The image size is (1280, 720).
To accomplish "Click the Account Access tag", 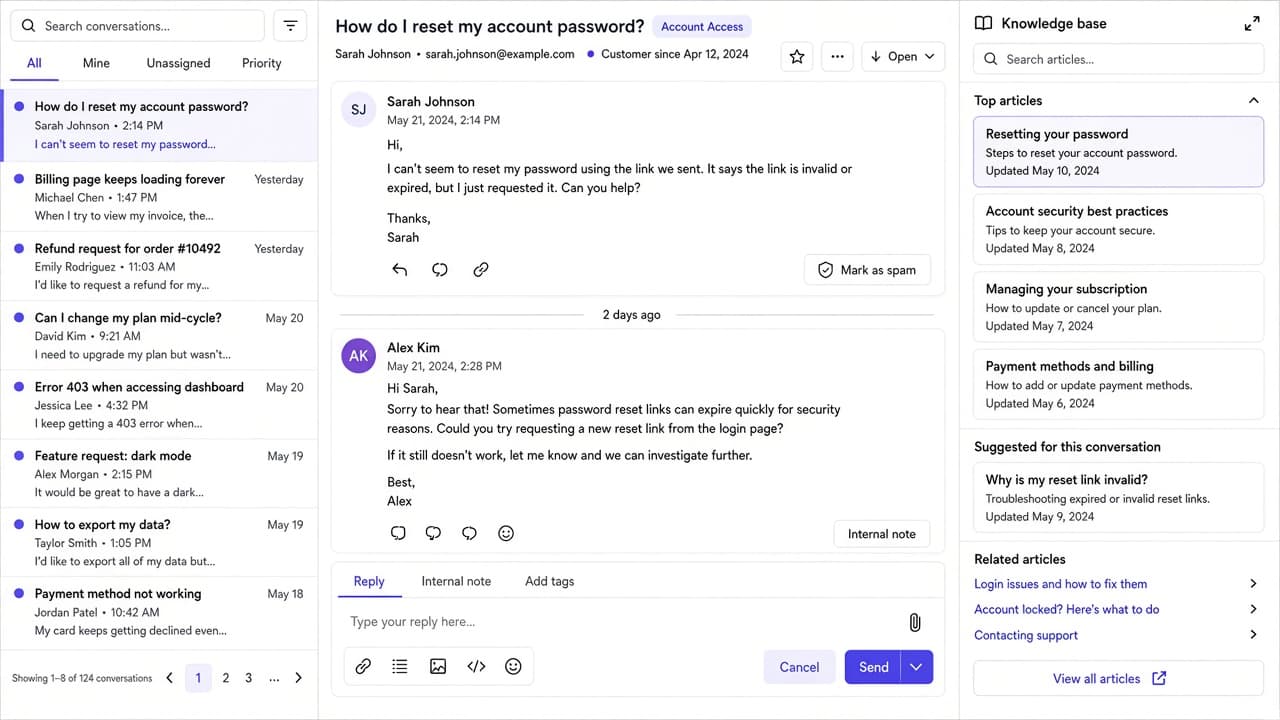I will pos(702,27).
